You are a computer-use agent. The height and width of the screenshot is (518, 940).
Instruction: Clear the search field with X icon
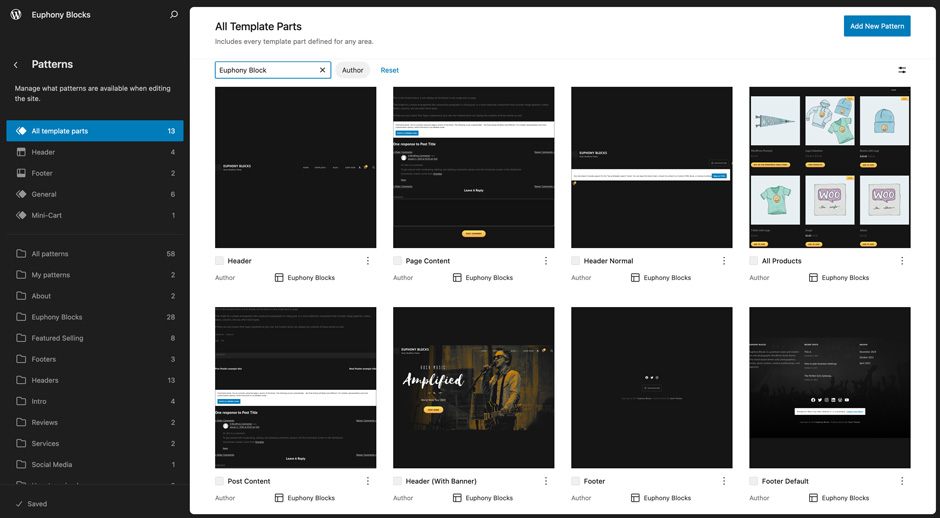coord(322,70)
